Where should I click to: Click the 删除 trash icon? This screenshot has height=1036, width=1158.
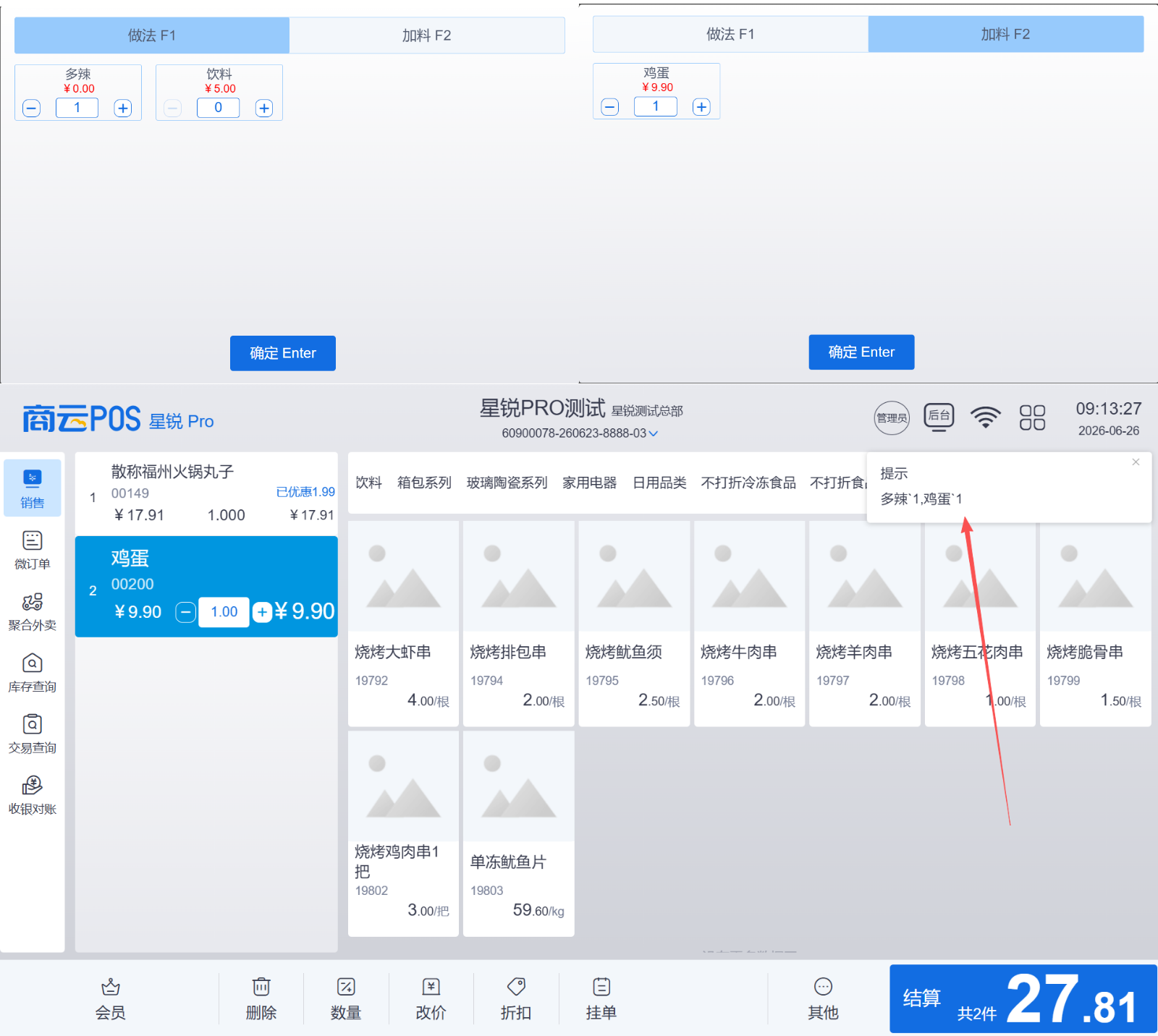(x=261, y=987)
